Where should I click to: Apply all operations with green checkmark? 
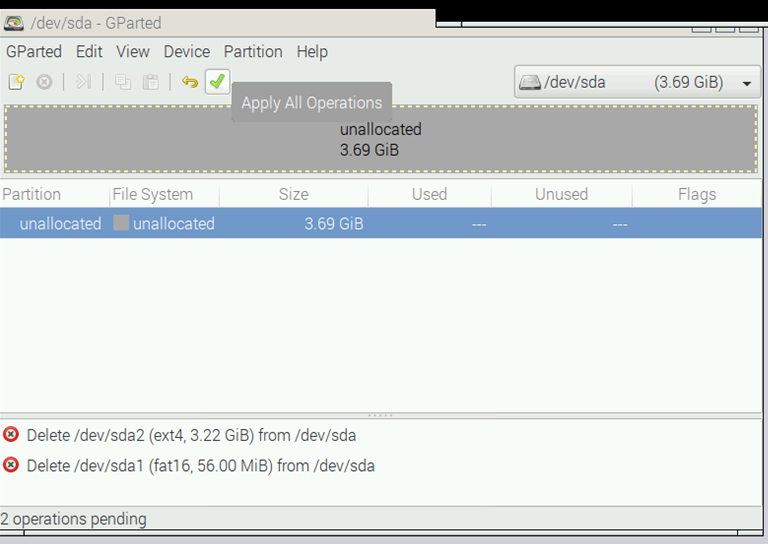(217, 82)
